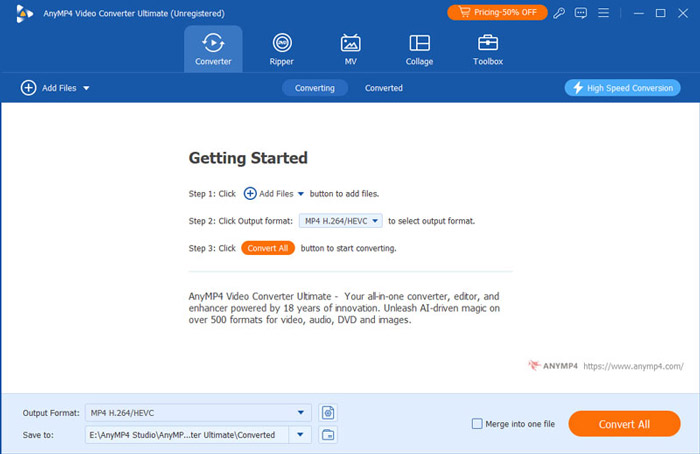The image size is (700, 454).
Task: Click the Getting Started heading
Action: pos(248,158)
